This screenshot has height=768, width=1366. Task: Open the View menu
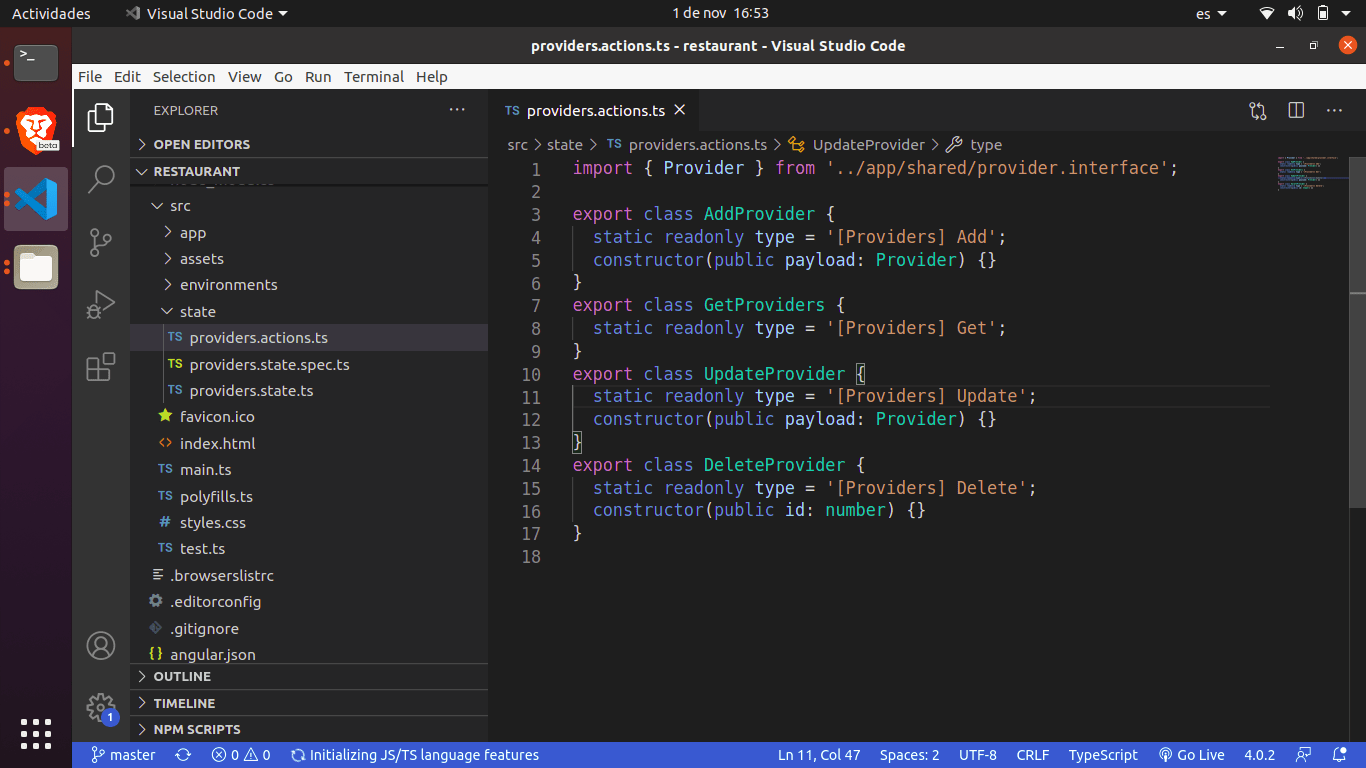click(x=244, y=77)
